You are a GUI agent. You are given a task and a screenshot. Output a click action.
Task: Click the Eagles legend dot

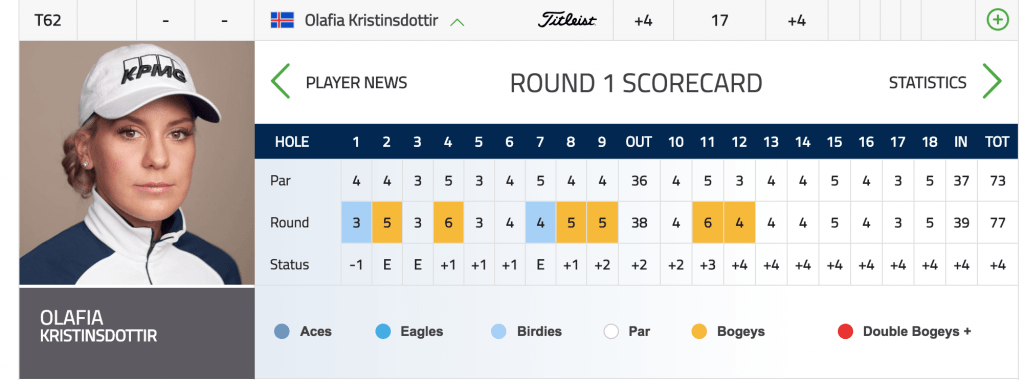click(383, 332)
